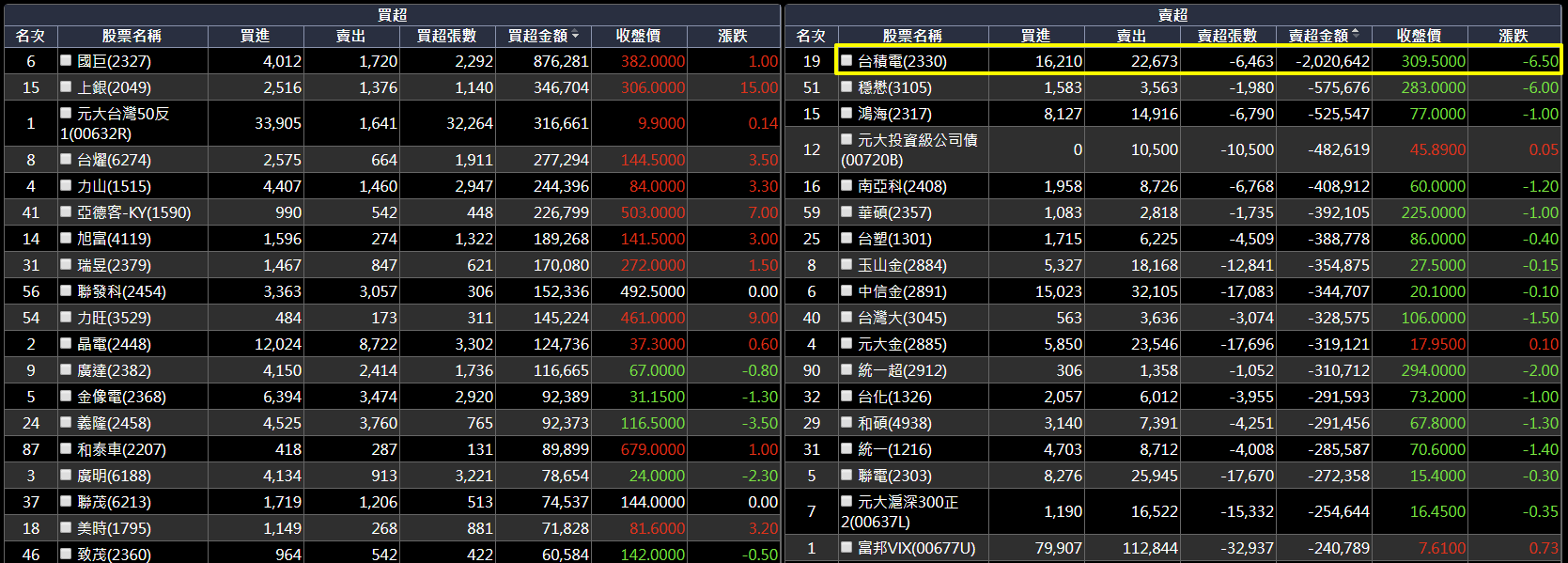1568x563 pixels.
Task: Click 漲跌 header in 賣超 table
Action: (x=1514, y=36)
